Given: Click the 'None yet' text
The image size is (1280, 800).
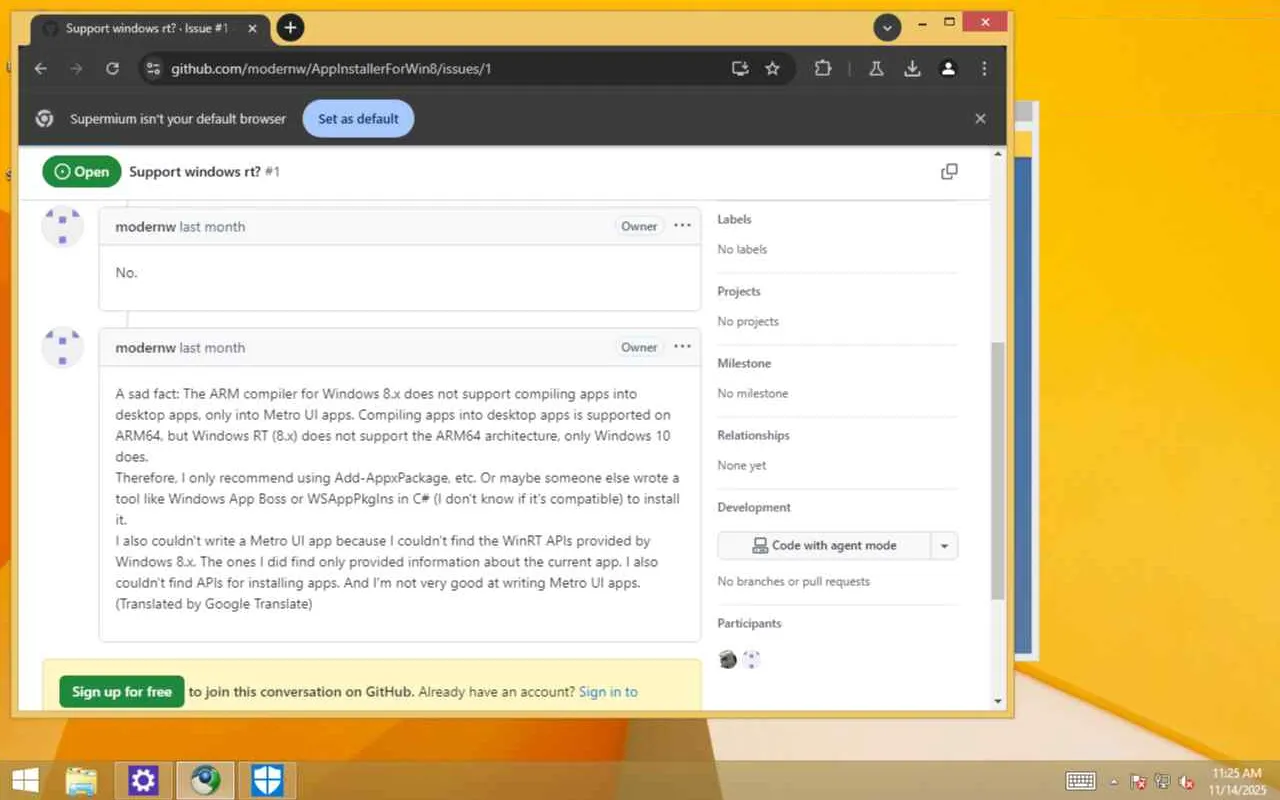Looking at the screenshot, I should [740, 465].
